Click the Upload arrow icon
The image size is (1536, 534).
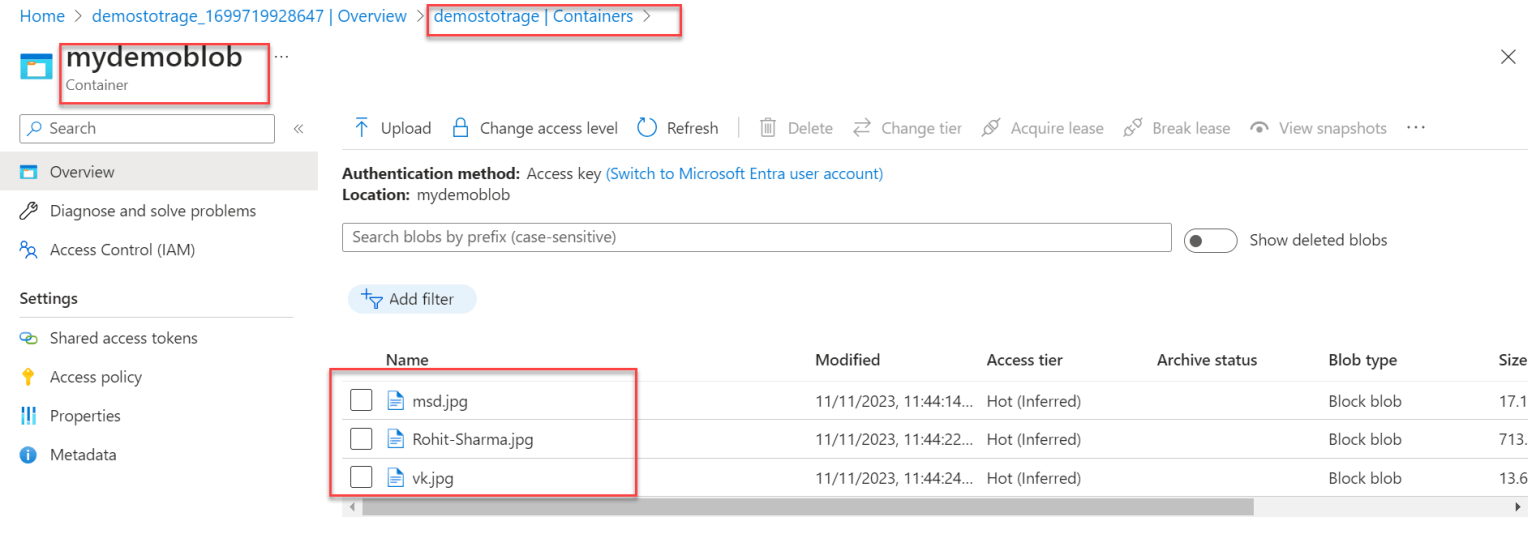[x=361, y=128]
